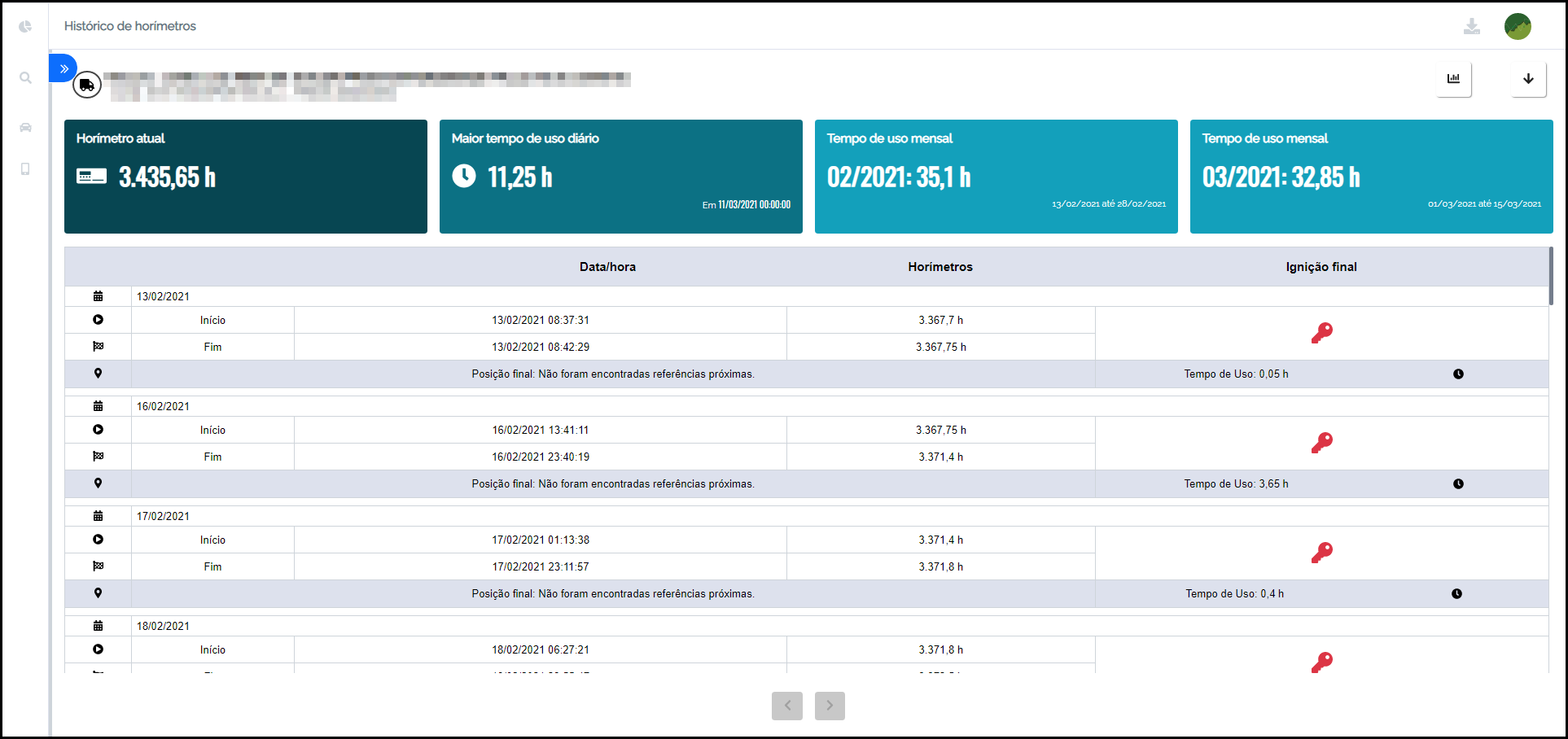Click the truck vehicle icon beside blurred name
Image resolution: width=1568 pixels, height=739 pixels.
click(87, 84)
